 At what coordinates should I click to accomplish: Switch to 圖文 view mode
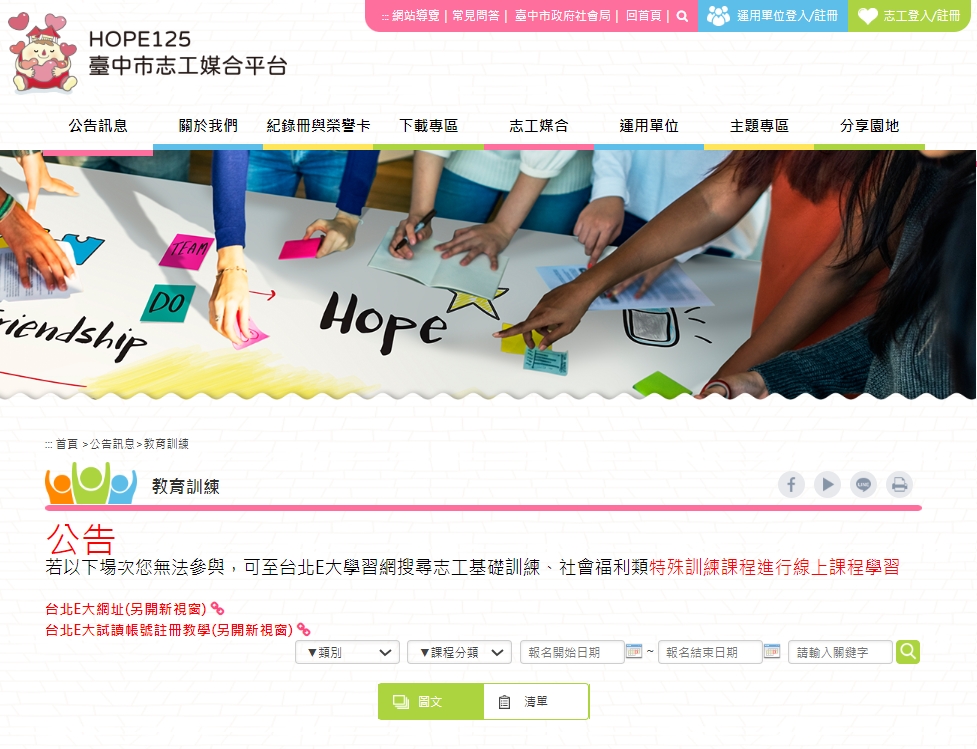point(431,702)
